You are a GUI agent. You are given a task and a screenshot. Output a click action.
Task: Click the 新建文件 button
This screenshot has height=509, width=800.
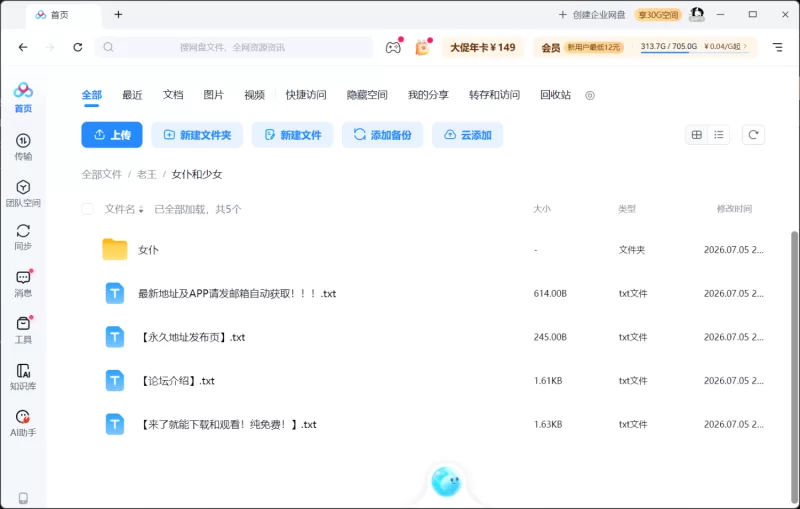click(x=292, y=135)
